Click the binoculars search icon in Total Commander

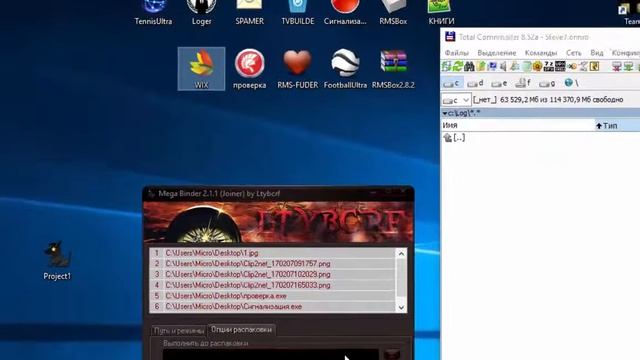[x=469, y=66]
